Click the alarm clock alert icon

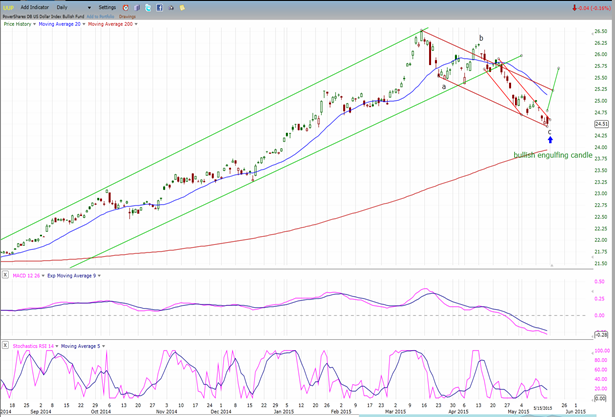pos(126,7)
